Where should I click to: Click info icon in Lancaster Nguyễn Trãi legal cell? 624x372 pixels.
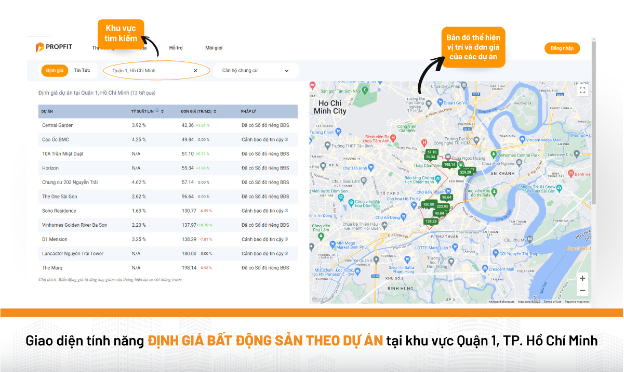[287, 253]
